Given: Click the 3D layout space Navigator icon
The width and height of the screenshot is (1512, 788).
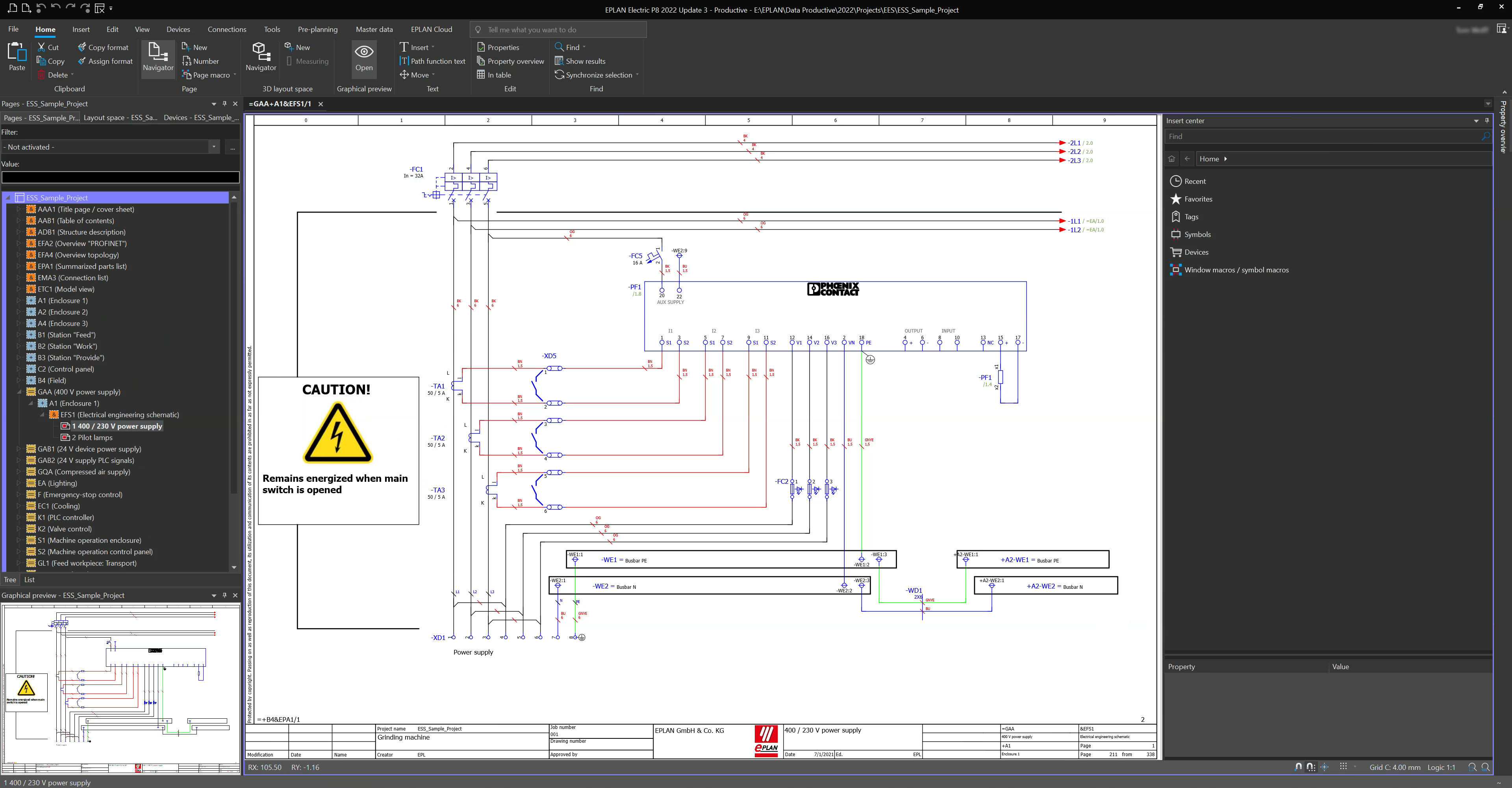Looking at the screenshot, I should (x=261, y=57).
